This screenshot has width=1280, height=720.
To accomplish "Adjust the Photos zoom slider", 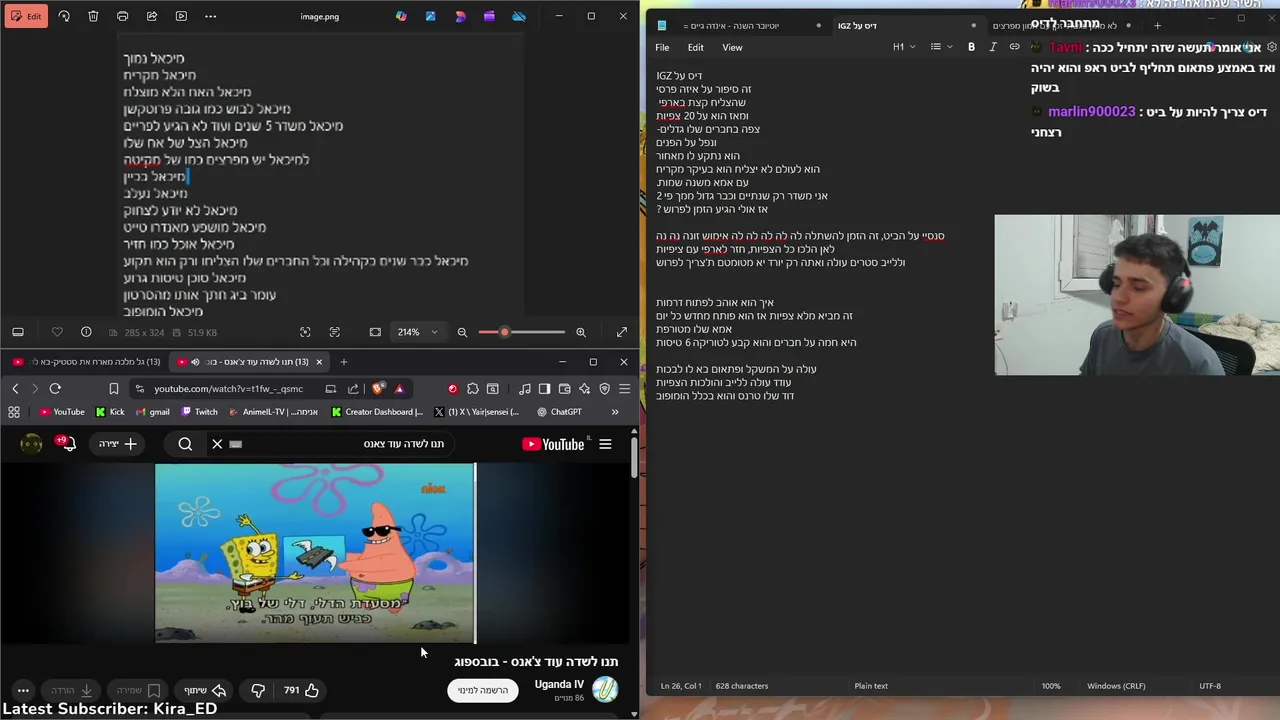I will coord(521,332).
